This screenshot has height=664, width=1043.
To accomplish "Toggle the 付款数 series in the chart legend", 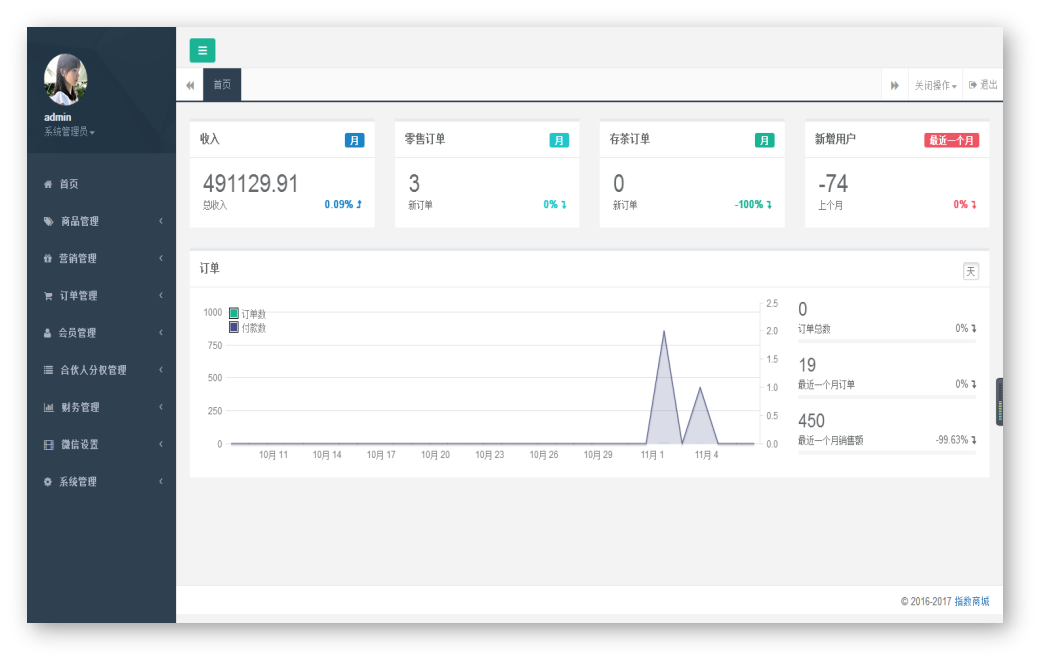I will tap(247, 328).
